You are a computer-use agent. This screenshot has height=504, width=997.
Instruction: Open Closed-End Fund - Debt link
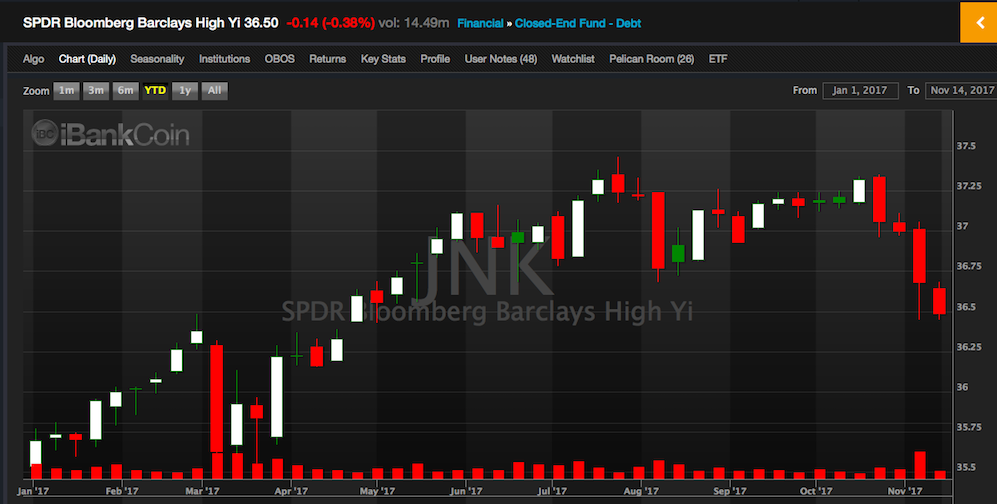coord(578,23)
